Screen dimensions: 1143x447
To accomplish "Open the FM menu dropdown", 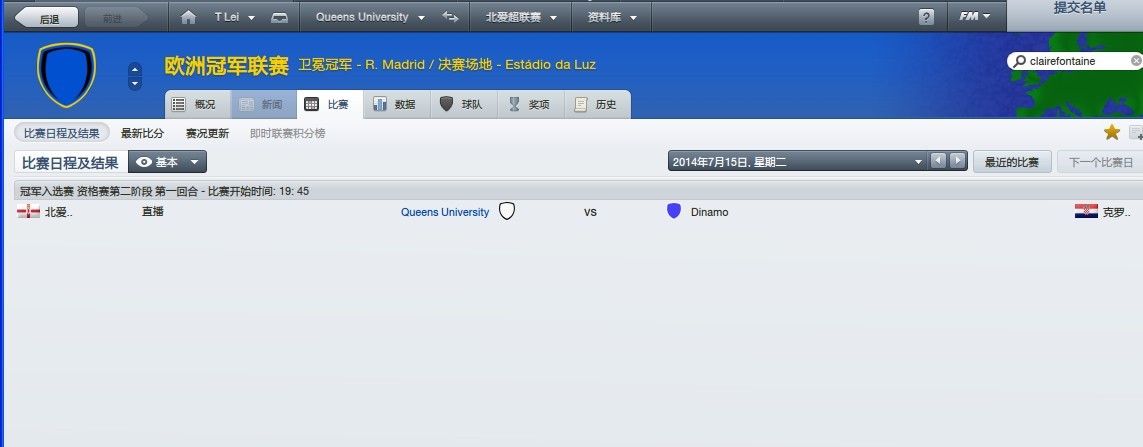I will pyautogui.click(x=975, y=17).
